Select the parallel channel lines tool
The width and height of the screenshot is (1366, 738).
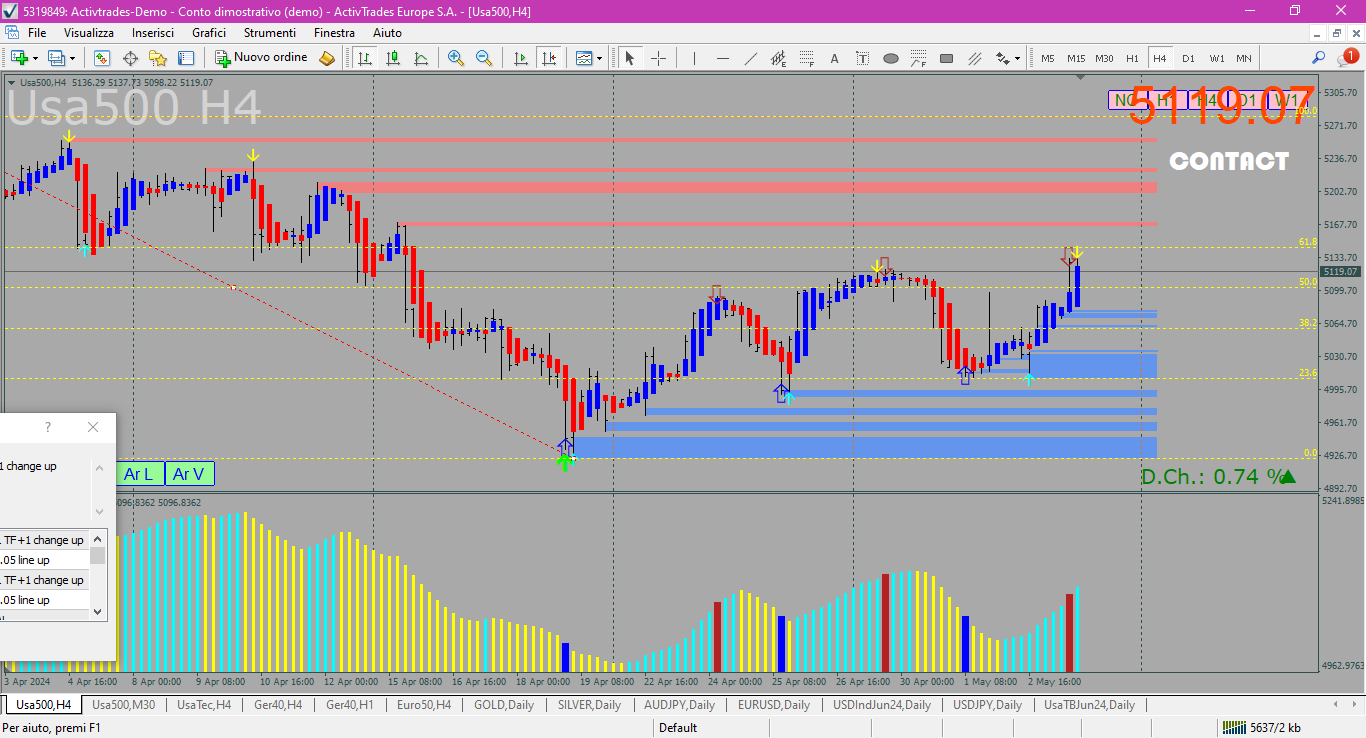[974, 58]
